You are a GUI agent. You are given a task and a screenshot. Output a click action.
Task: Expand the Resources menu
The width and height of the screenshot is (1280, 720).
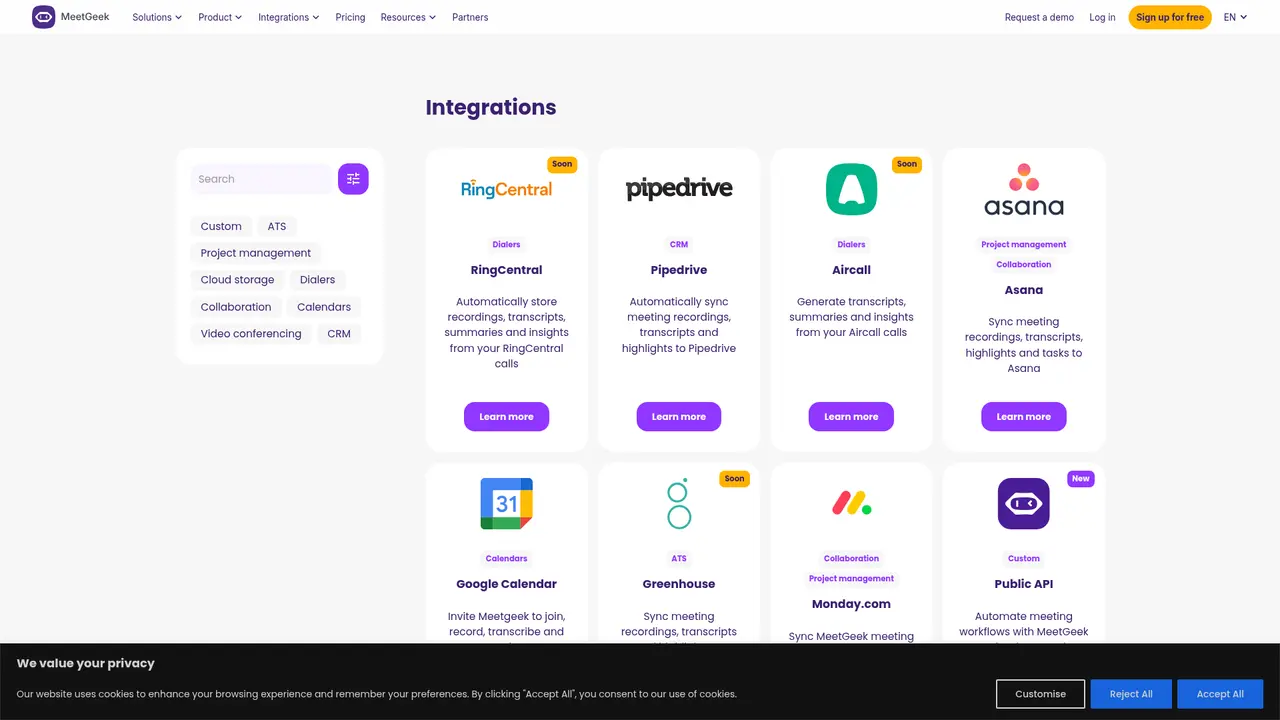408,17
